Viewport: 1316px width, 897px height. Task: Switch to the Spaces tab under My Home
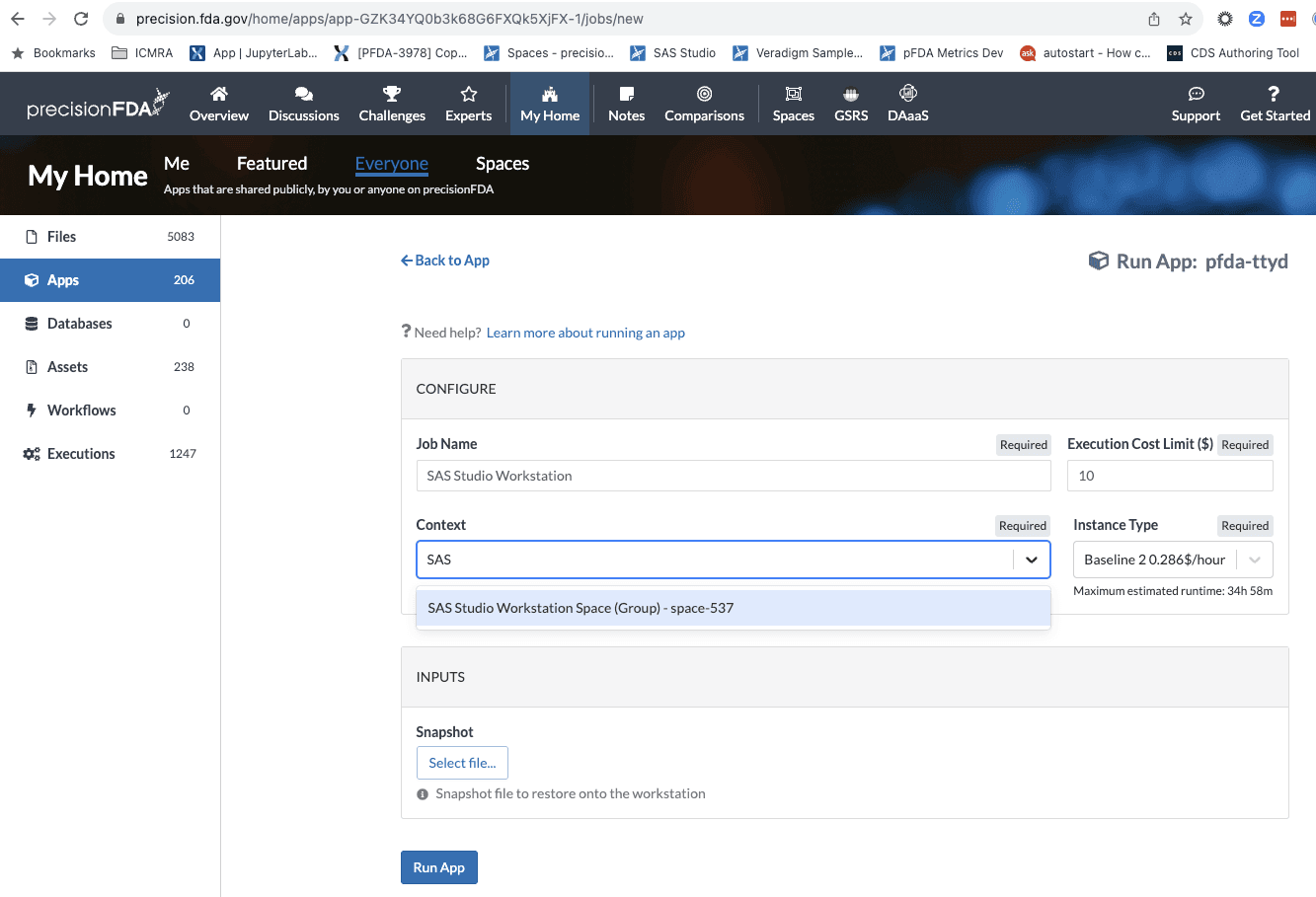(x=503, y=164)
